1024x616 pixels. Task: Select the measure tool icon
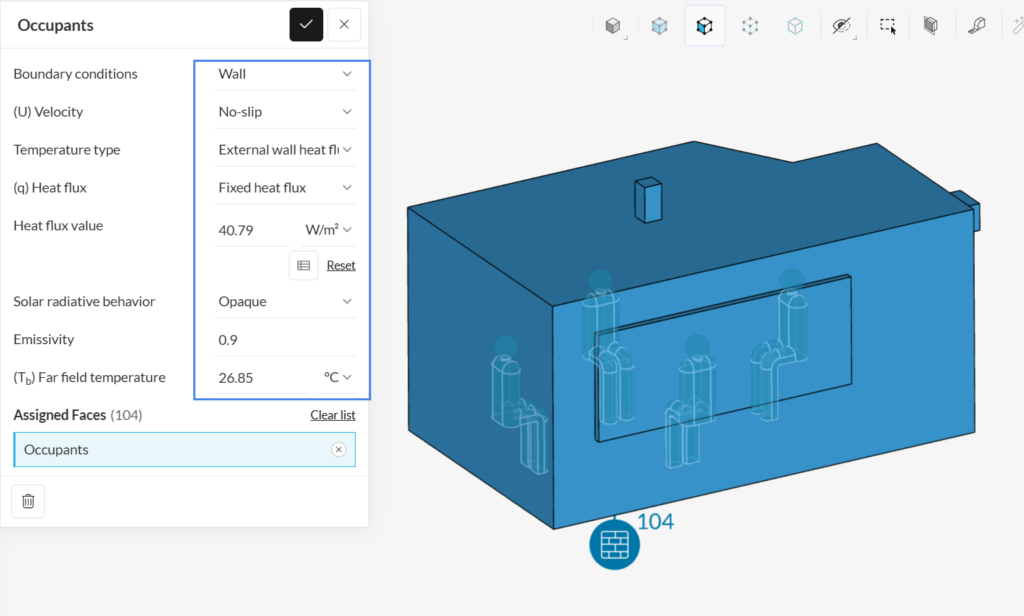pos(976,26)
